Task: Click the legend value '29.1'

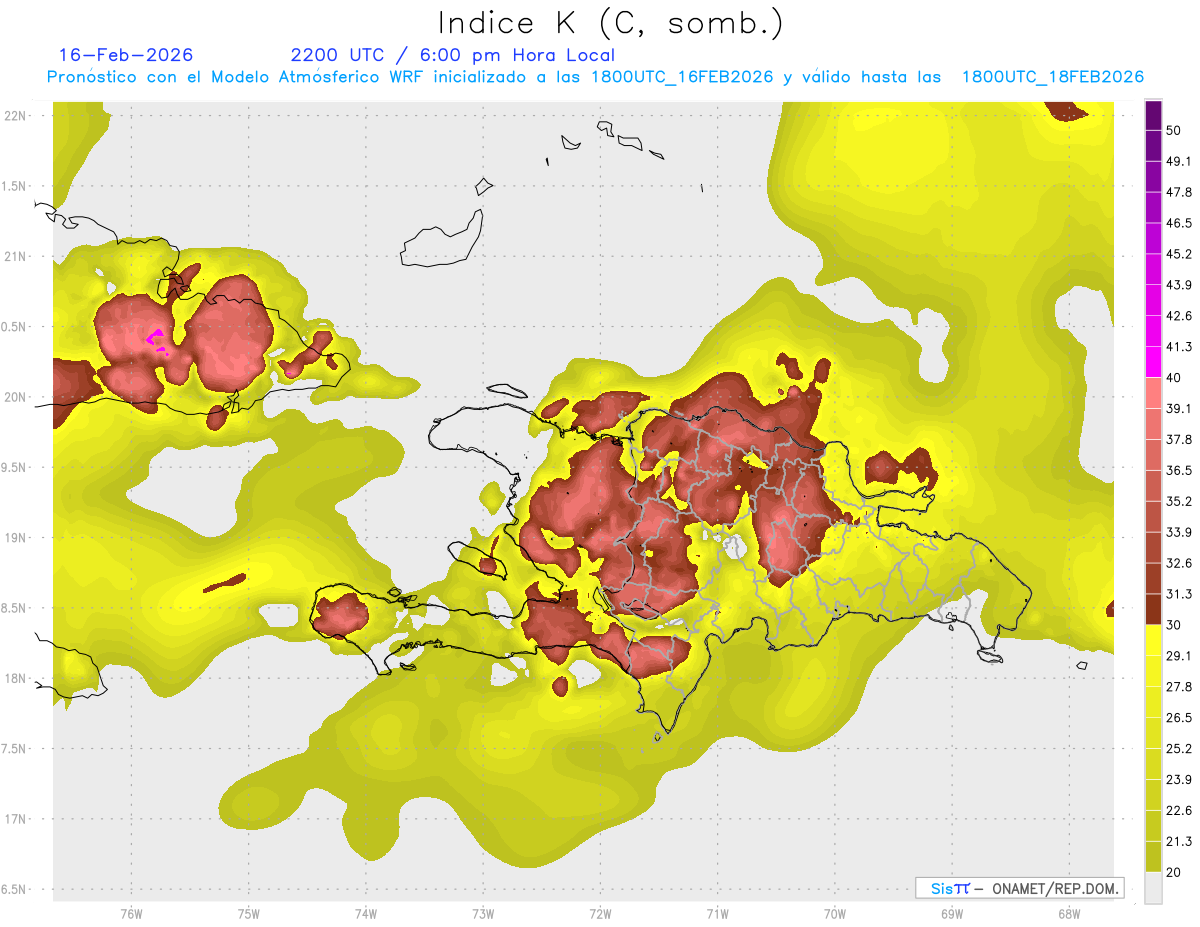Action: (x=1178, y=656)
